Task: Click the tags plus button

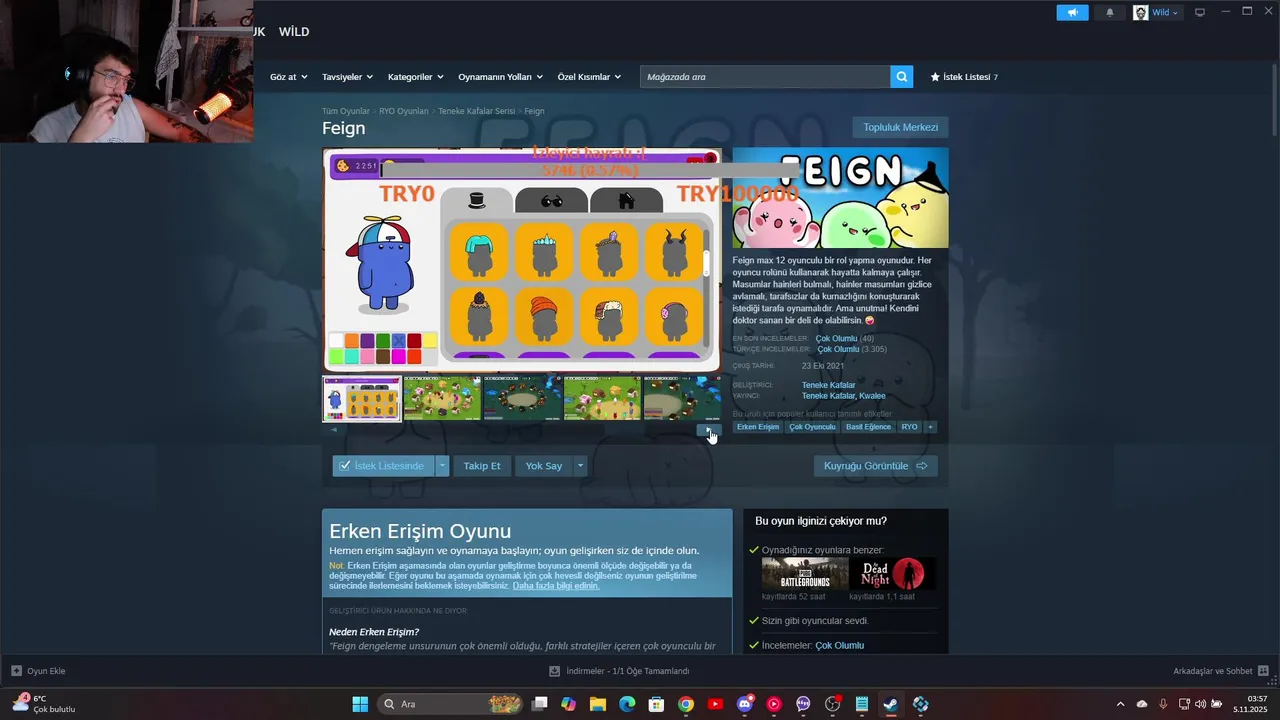Action: click(x=930, y=427)
